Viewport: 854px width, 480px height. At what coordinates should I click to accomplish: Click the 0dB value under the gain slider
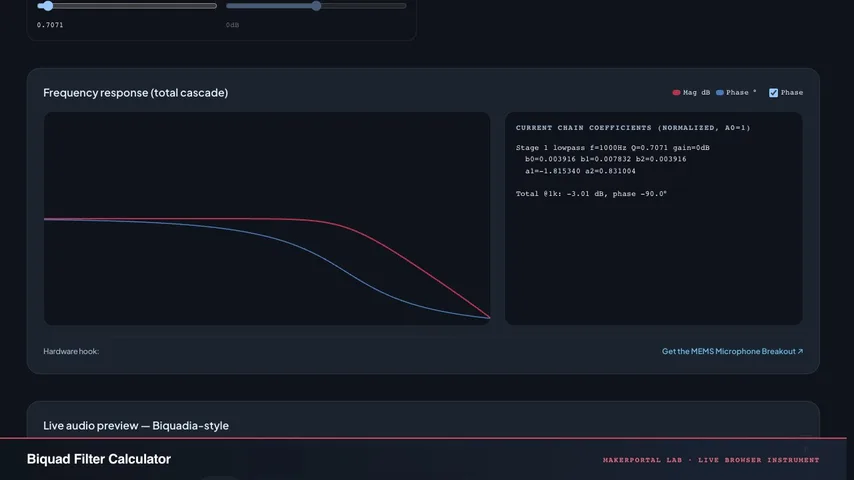click(x=233, y=25)
